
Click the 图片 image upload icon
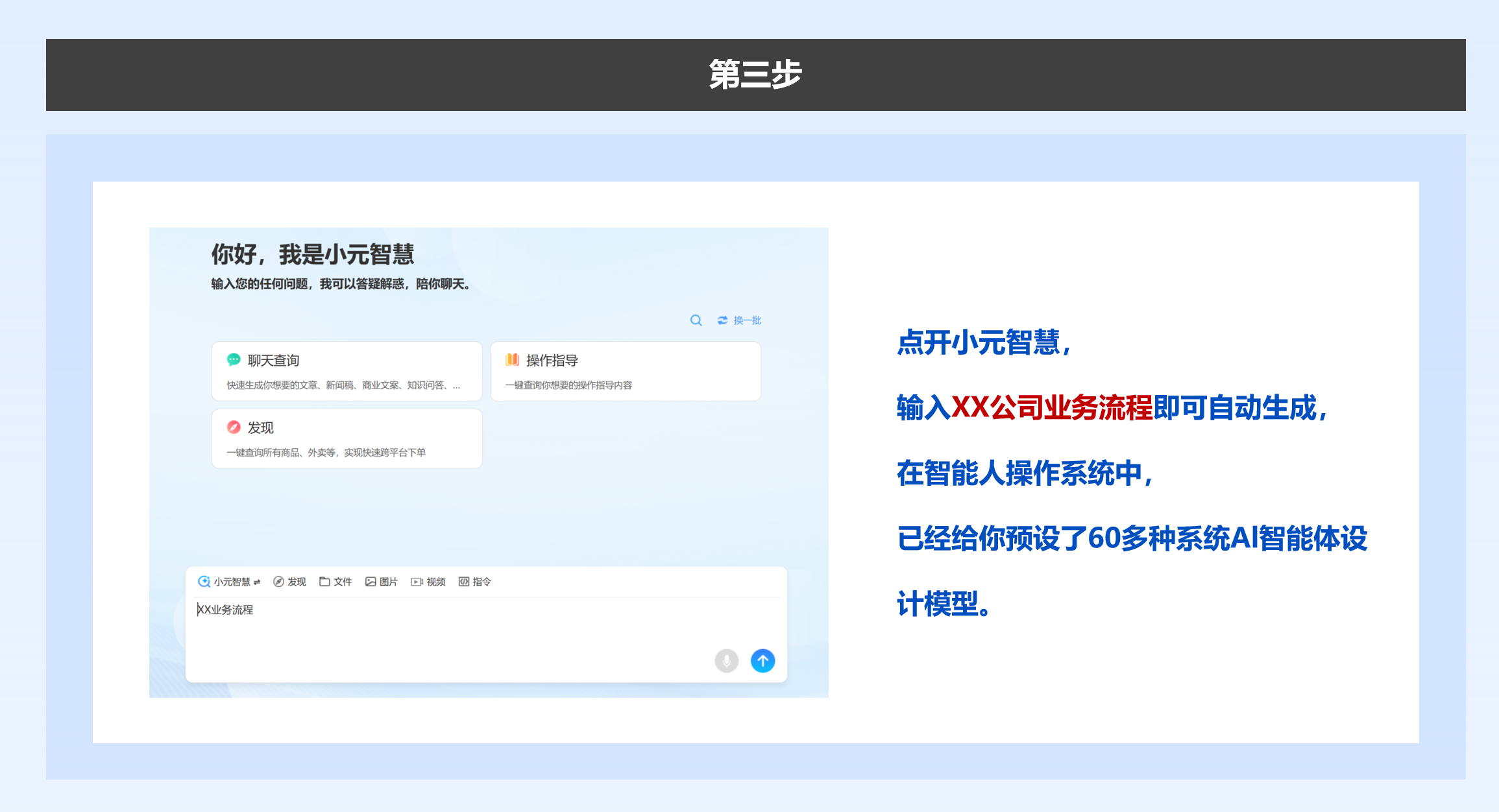(x=371, y=582)
